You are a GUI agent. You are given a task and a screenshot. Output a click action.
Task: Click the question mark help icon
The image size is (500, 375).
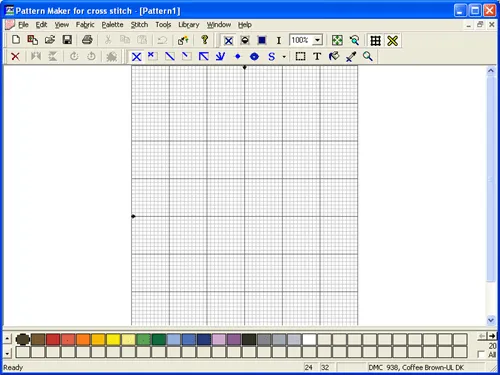click(205, 40)
